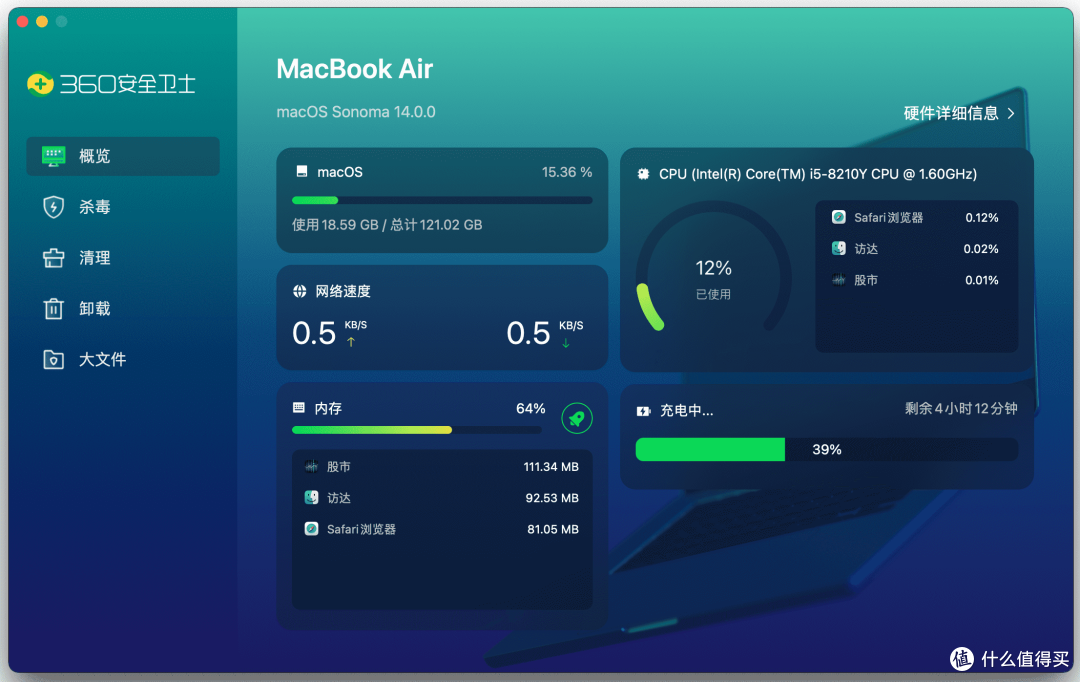
Task: Select the 访达 92.53 MB memory row
Action: [x=442, y=497]
